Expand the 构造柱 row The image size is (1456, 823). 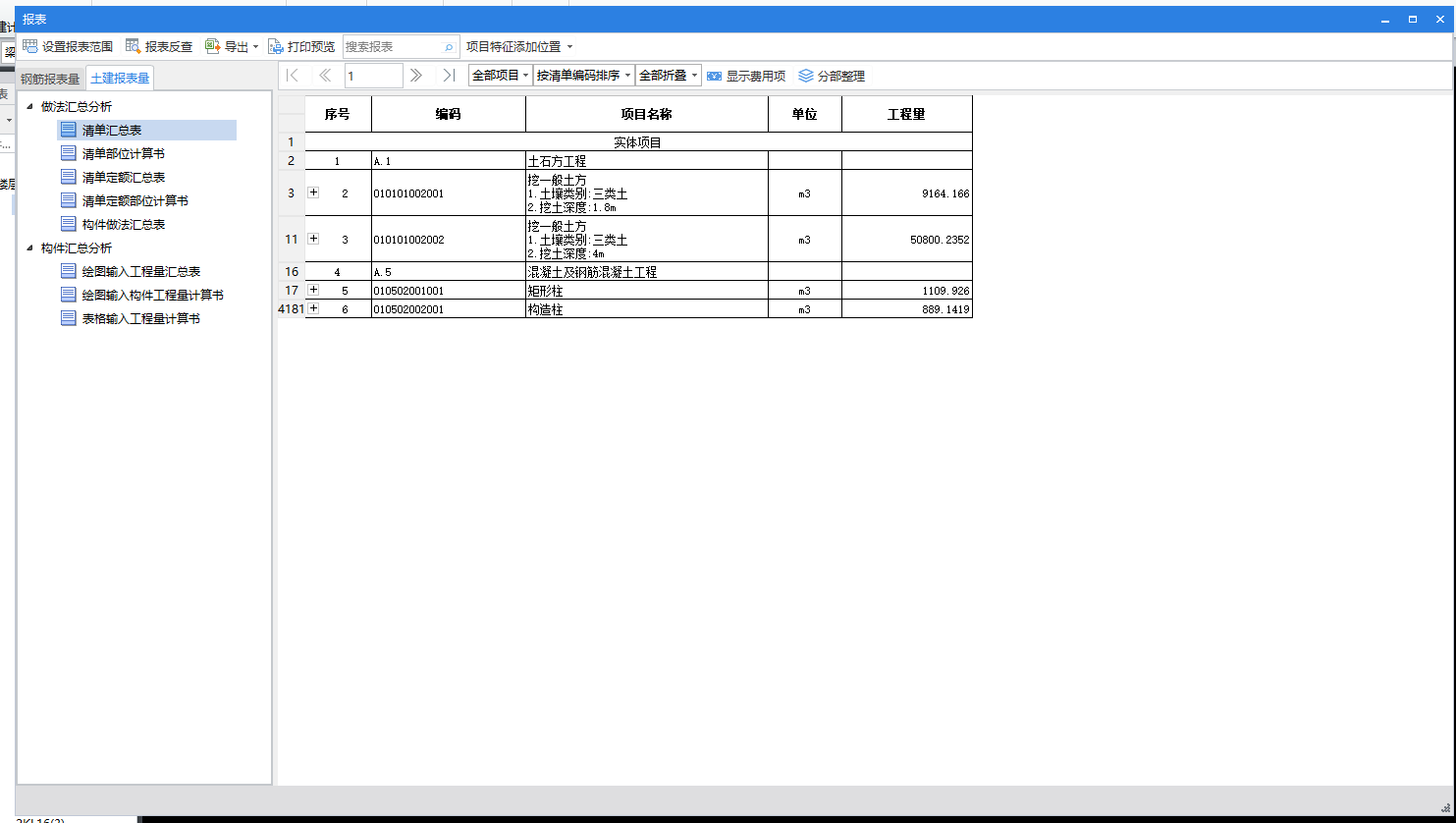pos(314,308)
